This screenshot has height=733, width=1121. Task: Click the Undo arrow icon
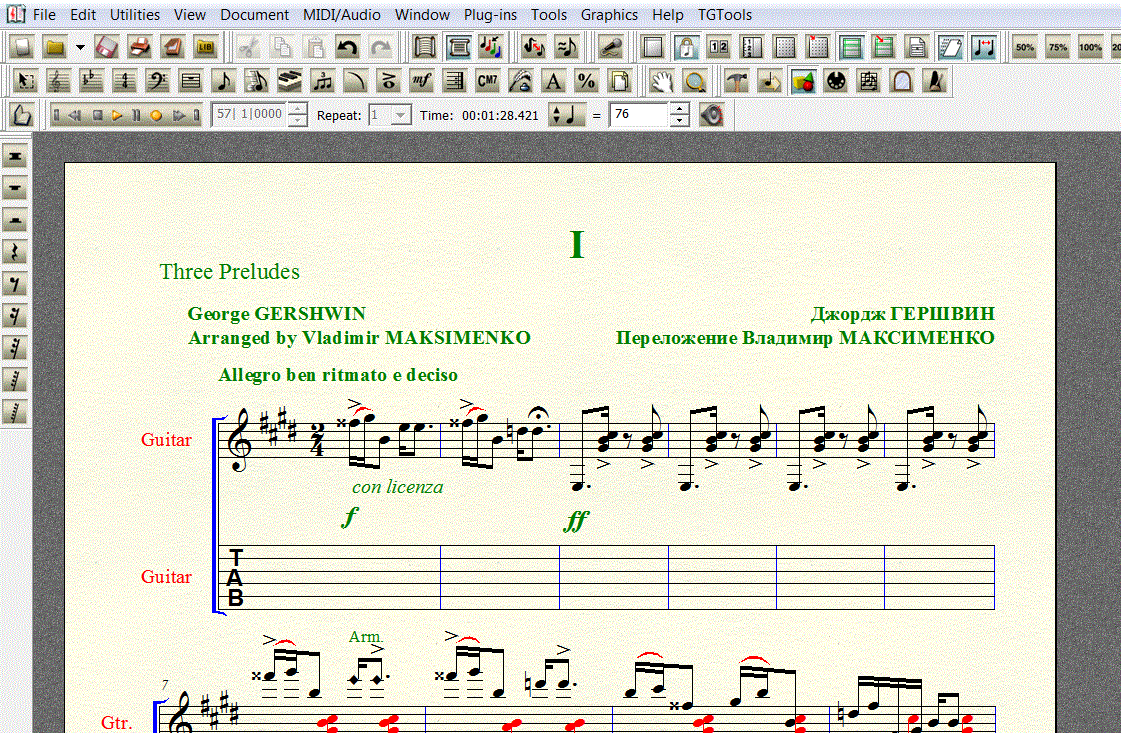pyautogui.click(x=347, y=47)
